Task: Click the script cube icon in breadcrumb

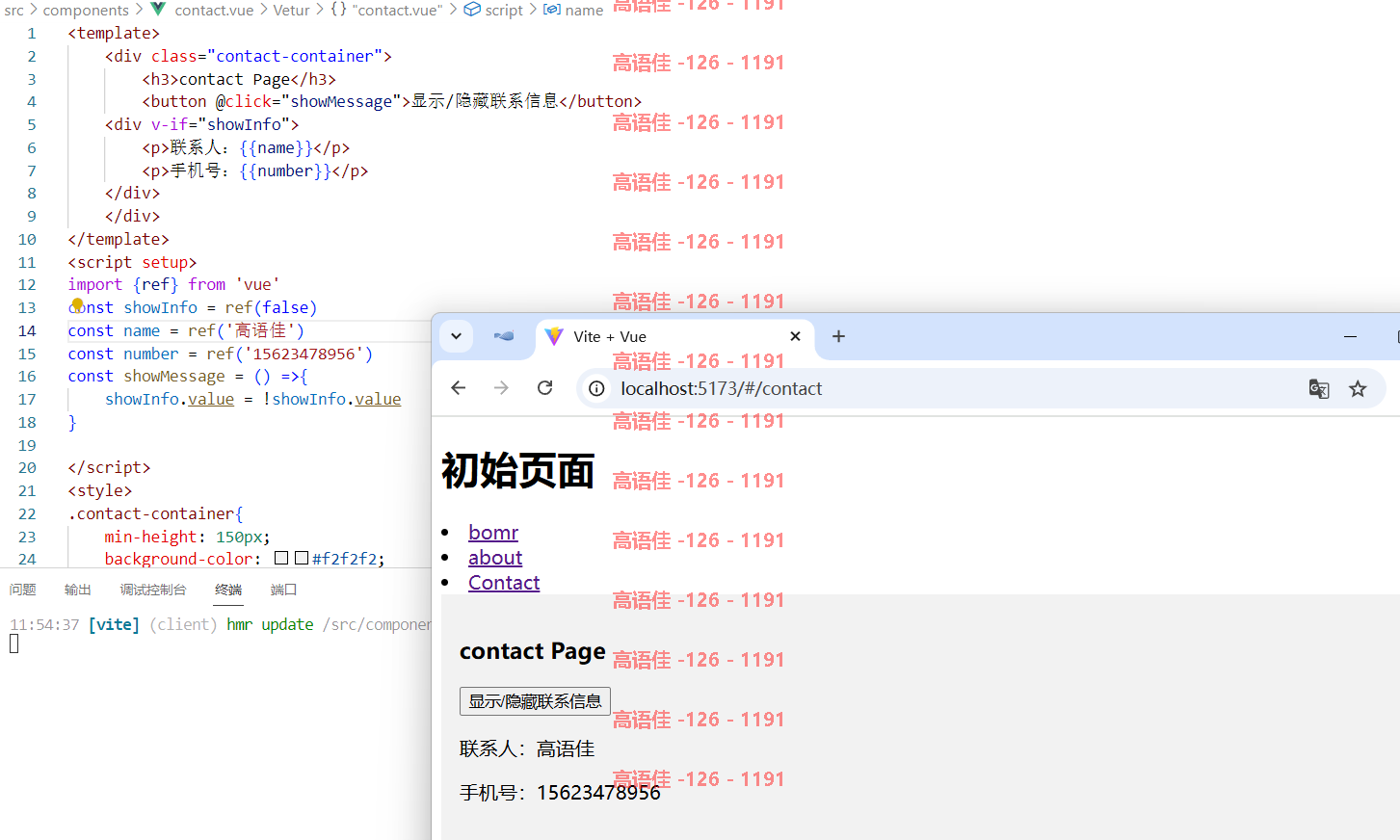Action: click(472, 10)
